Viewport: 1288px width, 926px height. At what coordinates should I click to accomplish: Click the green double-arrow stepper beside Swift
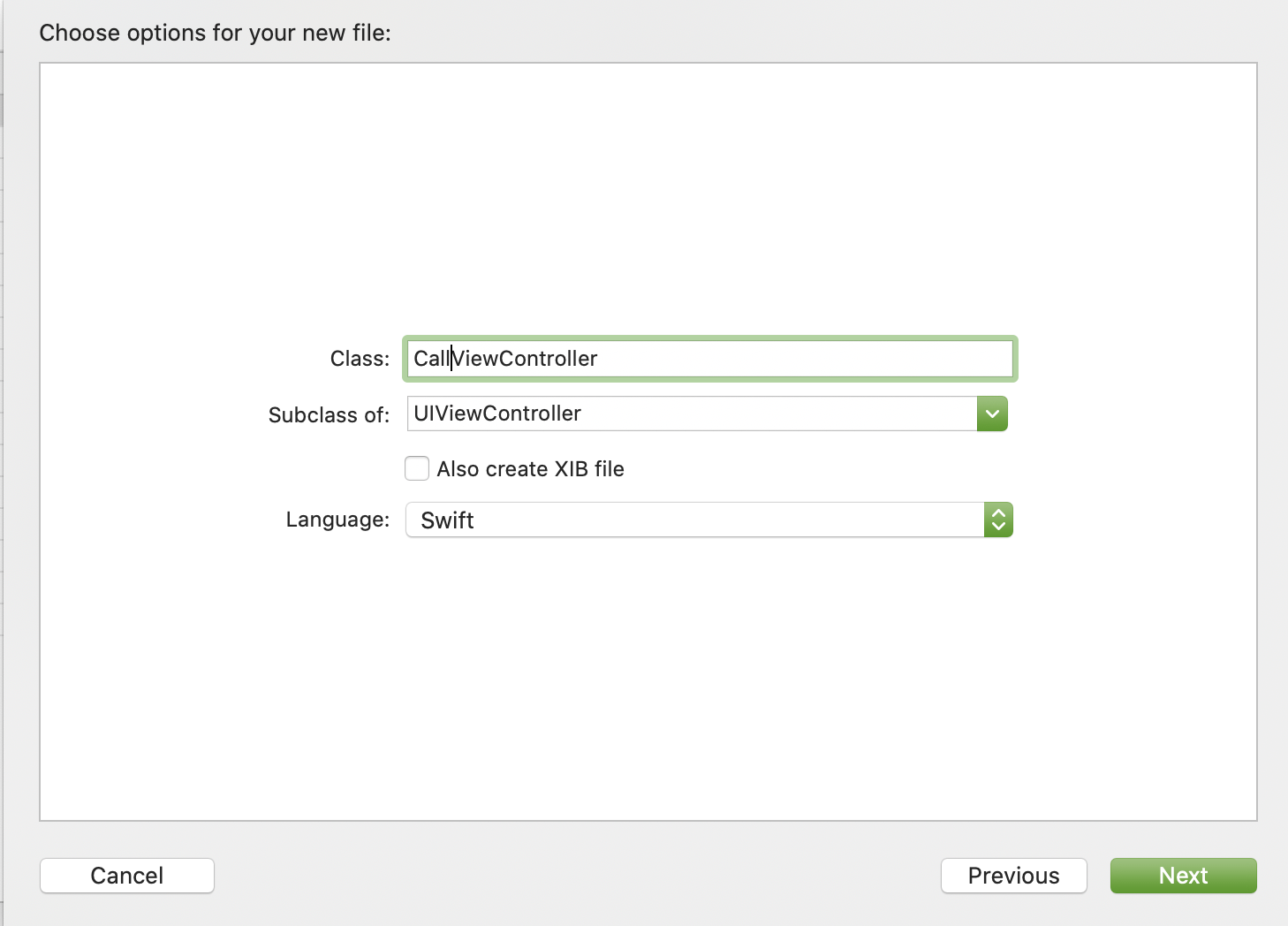tap(998, 520)
